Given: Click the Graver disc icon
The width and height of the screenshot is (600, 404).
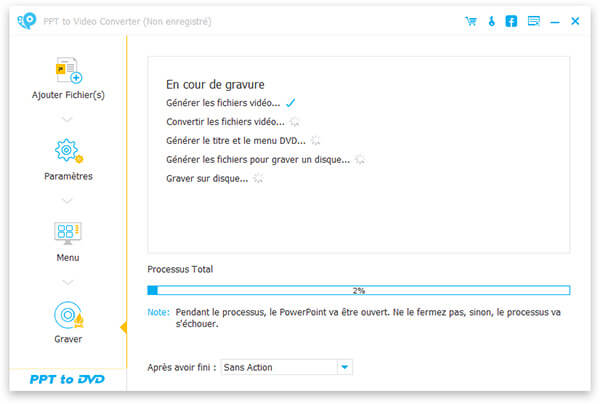Looking at the screenshot, I should pyautogui.click(x=68, y=315).
